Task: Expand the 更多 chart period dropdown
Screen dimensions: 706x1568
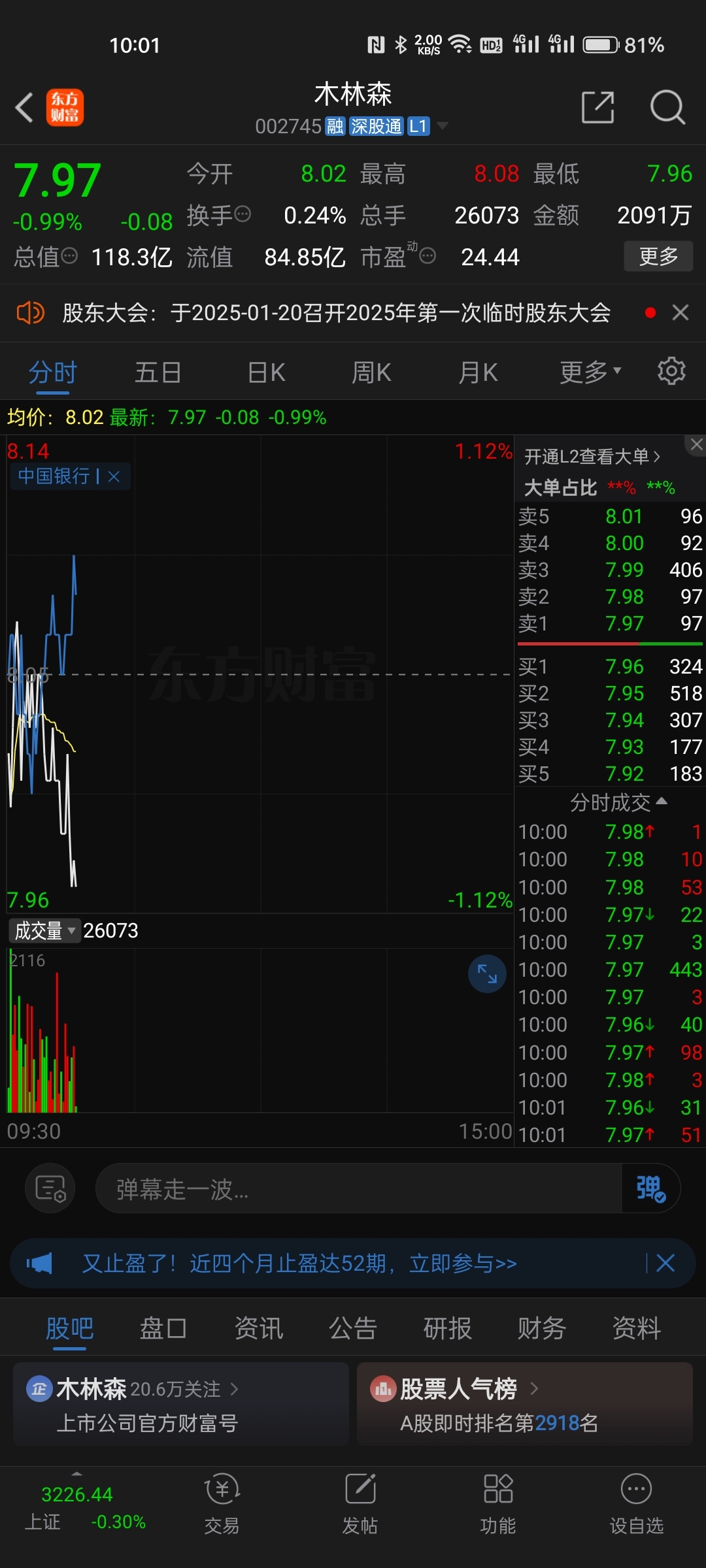Action: tap(590, 372)
